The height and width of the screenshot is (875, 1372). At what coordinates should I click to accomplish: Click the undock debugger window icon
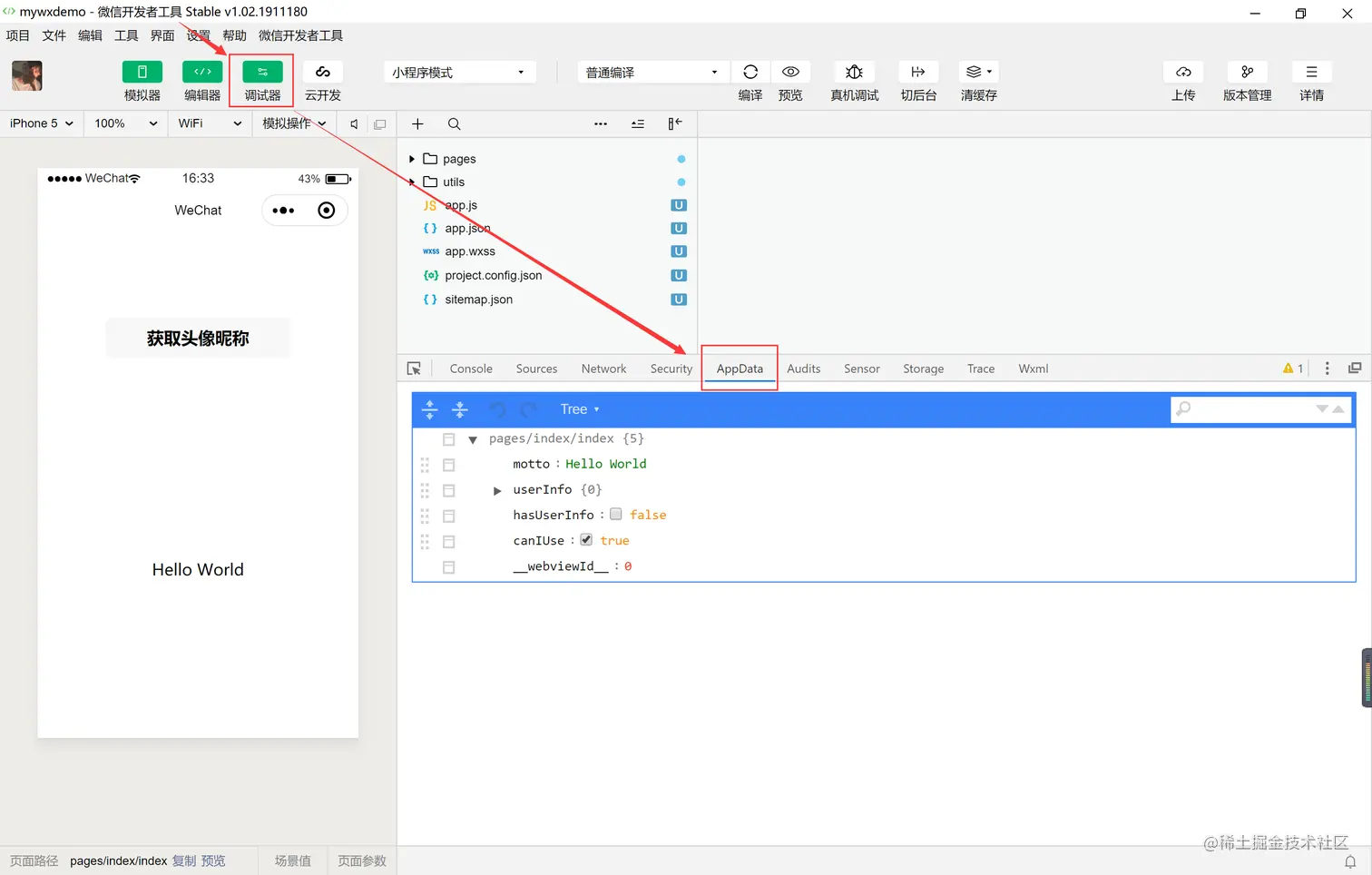click(1355, 369)
